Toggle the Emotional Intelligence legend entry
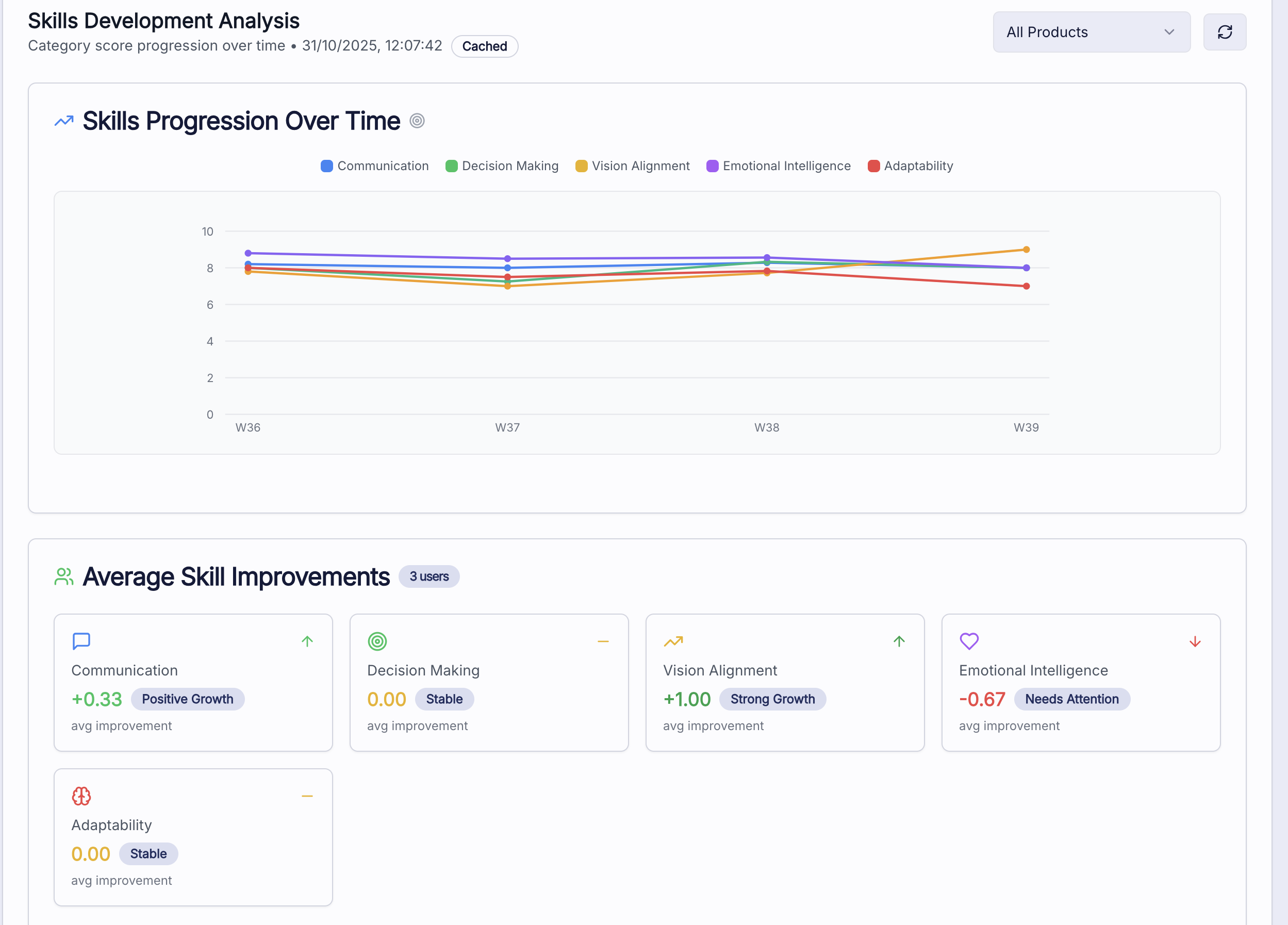 pyautogui.click(x=778, y=166)
